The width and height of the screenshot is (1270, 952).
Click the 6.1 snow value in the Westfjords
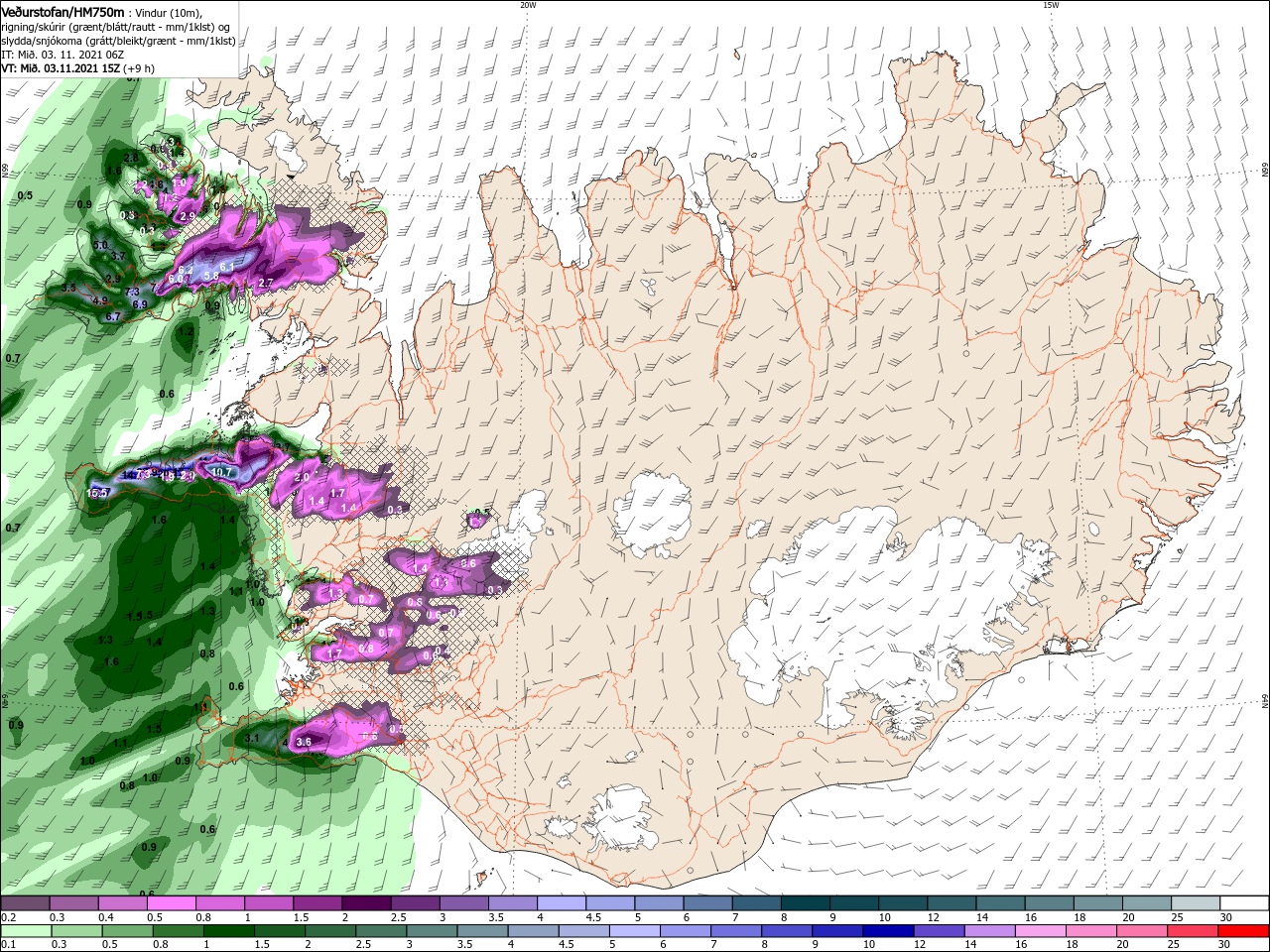[x=227, y=267]
